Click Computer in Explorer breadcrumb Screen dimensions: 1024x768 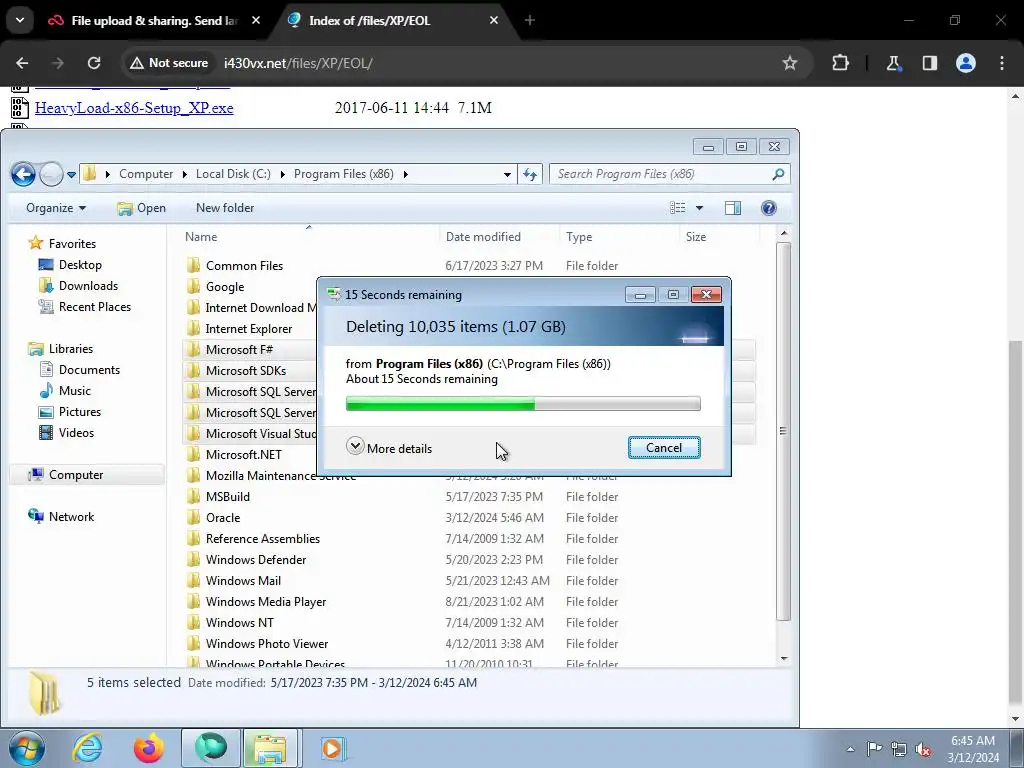146,174
